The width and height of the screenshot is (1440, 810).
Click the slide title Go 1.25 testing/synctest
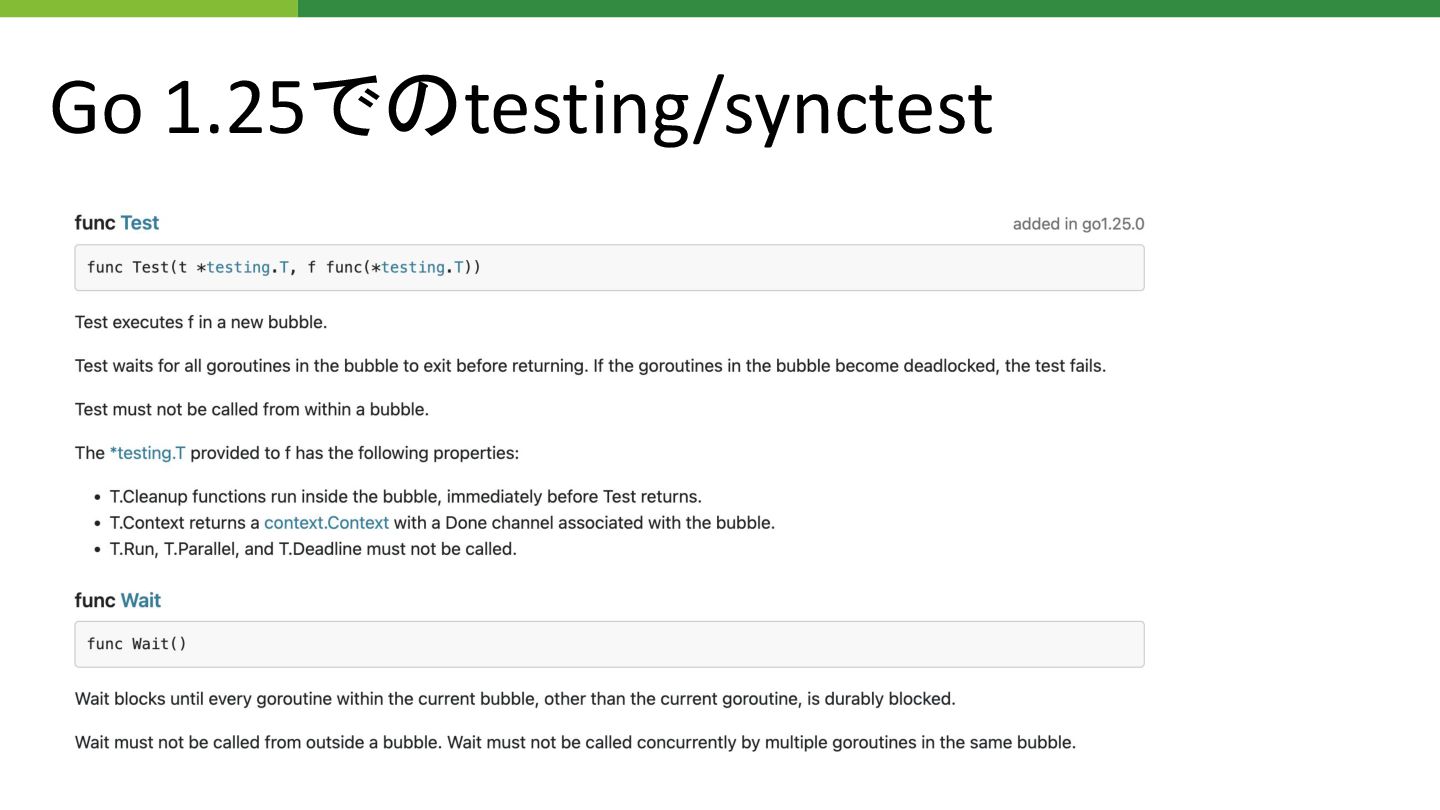tap(521, 107)
